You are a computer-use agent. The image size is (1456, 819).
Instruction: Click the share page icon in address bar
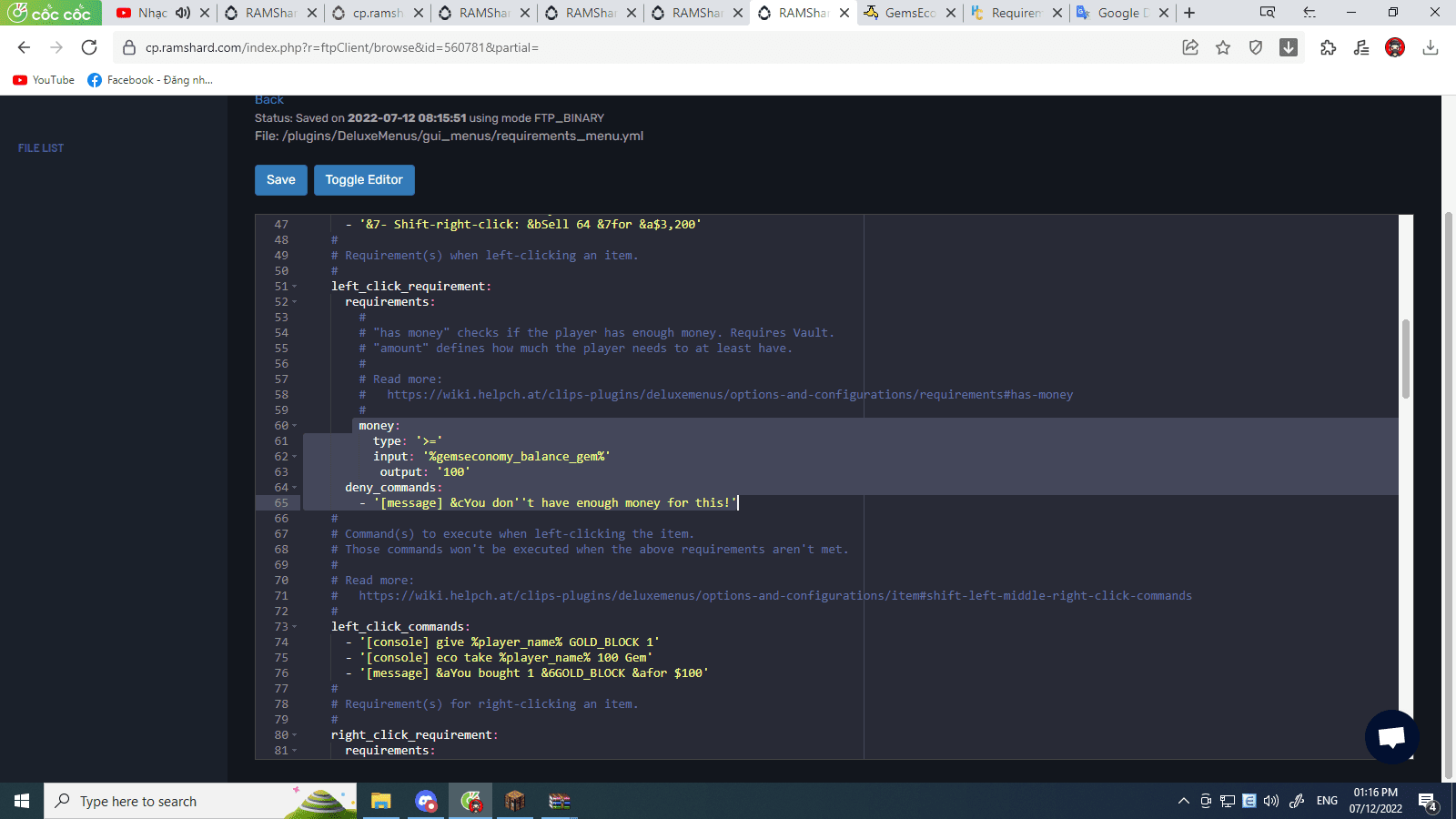click(1190, 47)
